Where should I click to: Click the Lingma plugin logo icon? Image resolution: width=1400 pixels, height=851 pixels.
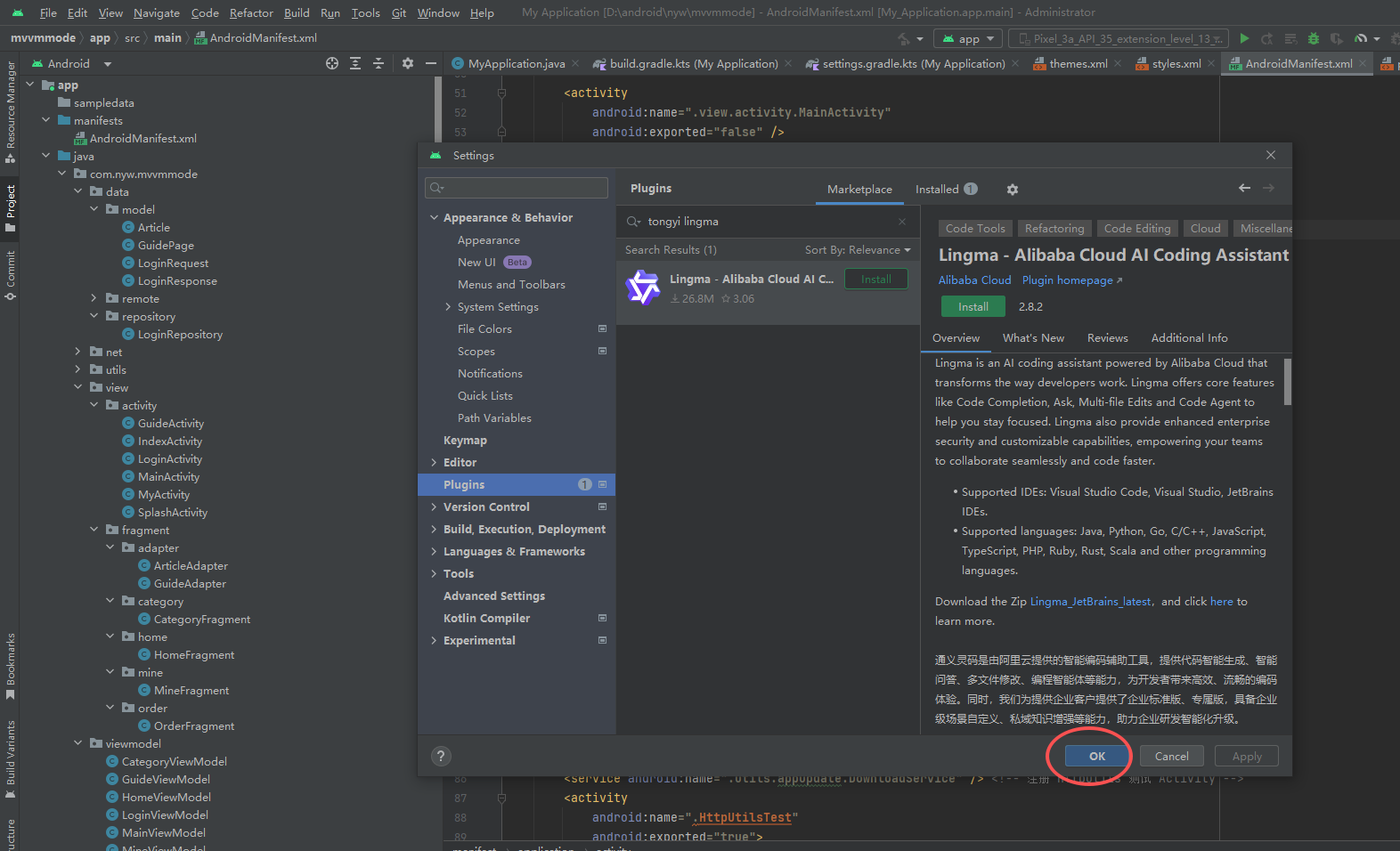(643, 288)
